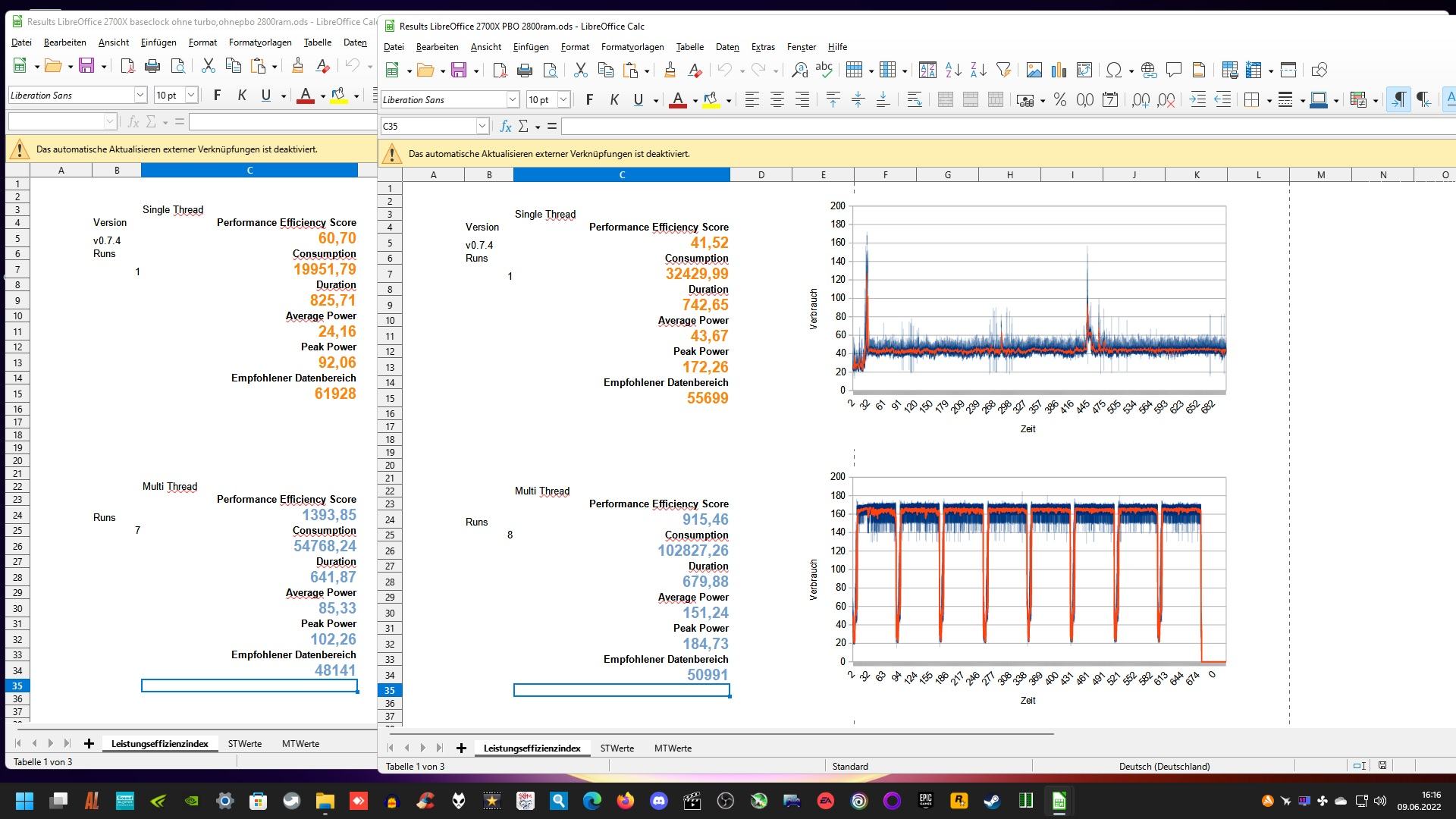Click Find & Replace magnifier icon
This screenshot has width=1456, height=819.
[x=799, y=71]
